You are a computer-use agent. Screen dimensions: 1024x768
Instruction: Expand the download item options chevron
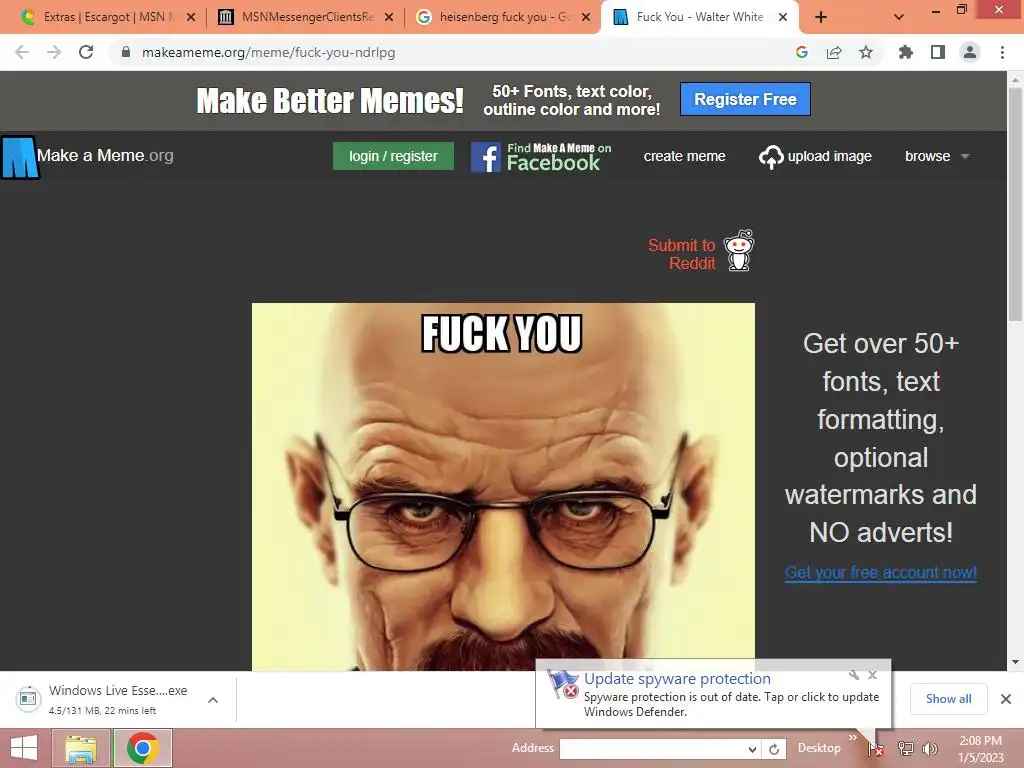(x=213, y=699)
